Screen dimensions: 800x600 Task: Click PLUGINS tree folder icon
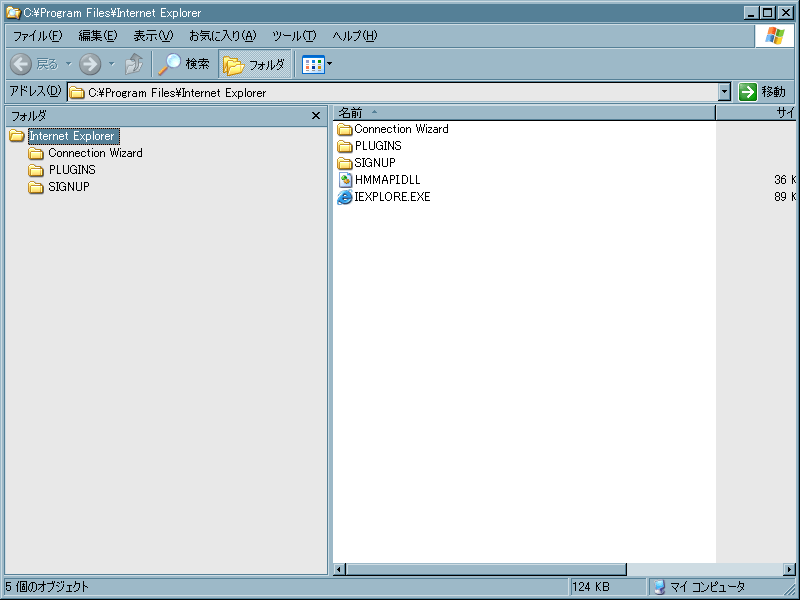click(36, 170)
